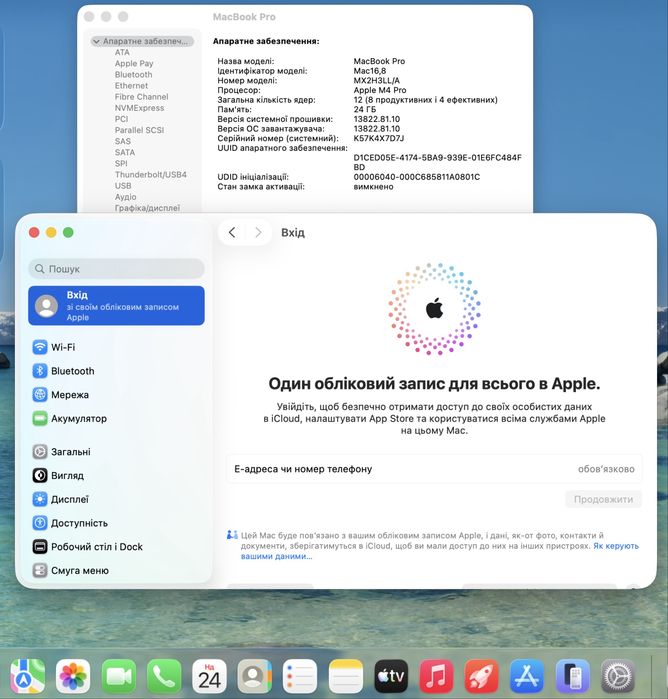The height and width of the screenshot is (699, 668).
Task: Select Apple Pay in hardware list
Action: (134, 63)
